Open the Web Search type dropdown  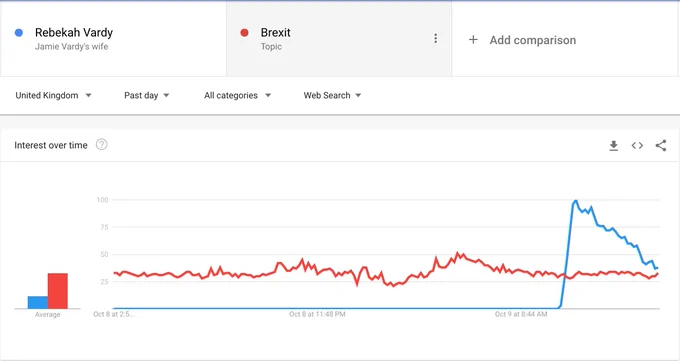pos(332,95)
